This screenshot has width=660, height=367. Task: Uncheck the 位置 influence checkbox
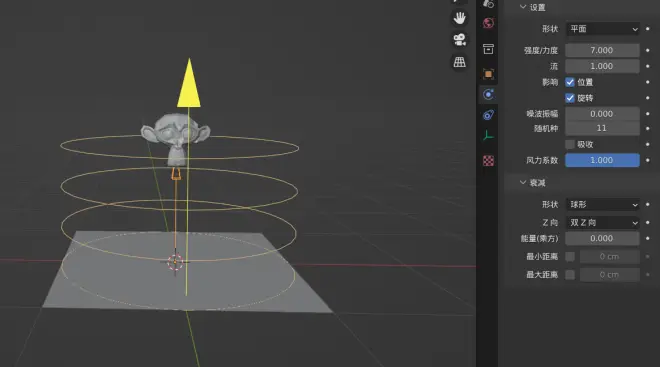570,82
